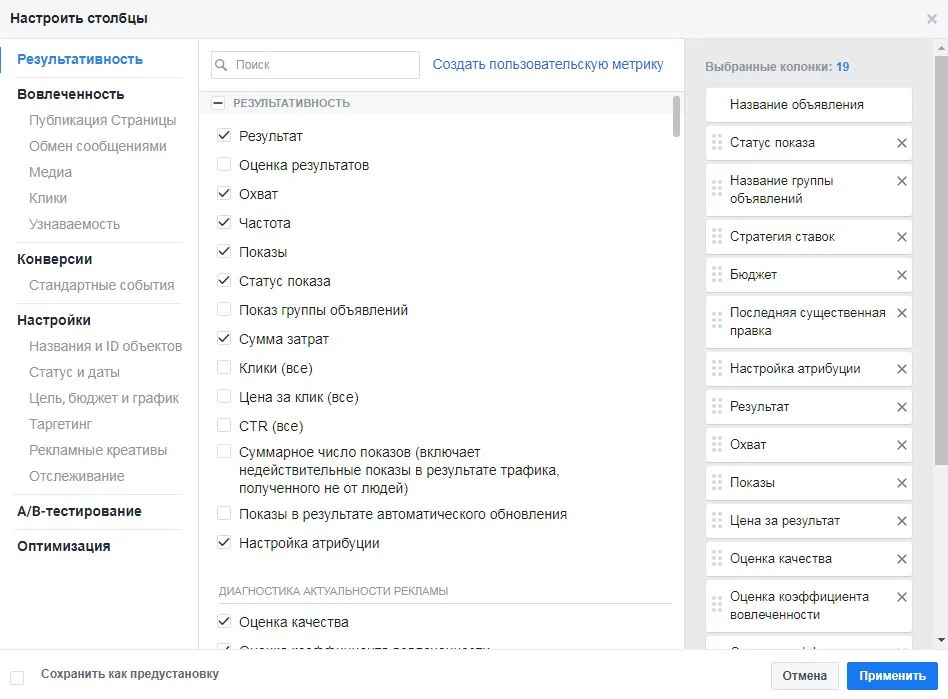Remove the Статус показа column with X
The width and height of the screenshot is (948, 699).
tap(901, 143)
